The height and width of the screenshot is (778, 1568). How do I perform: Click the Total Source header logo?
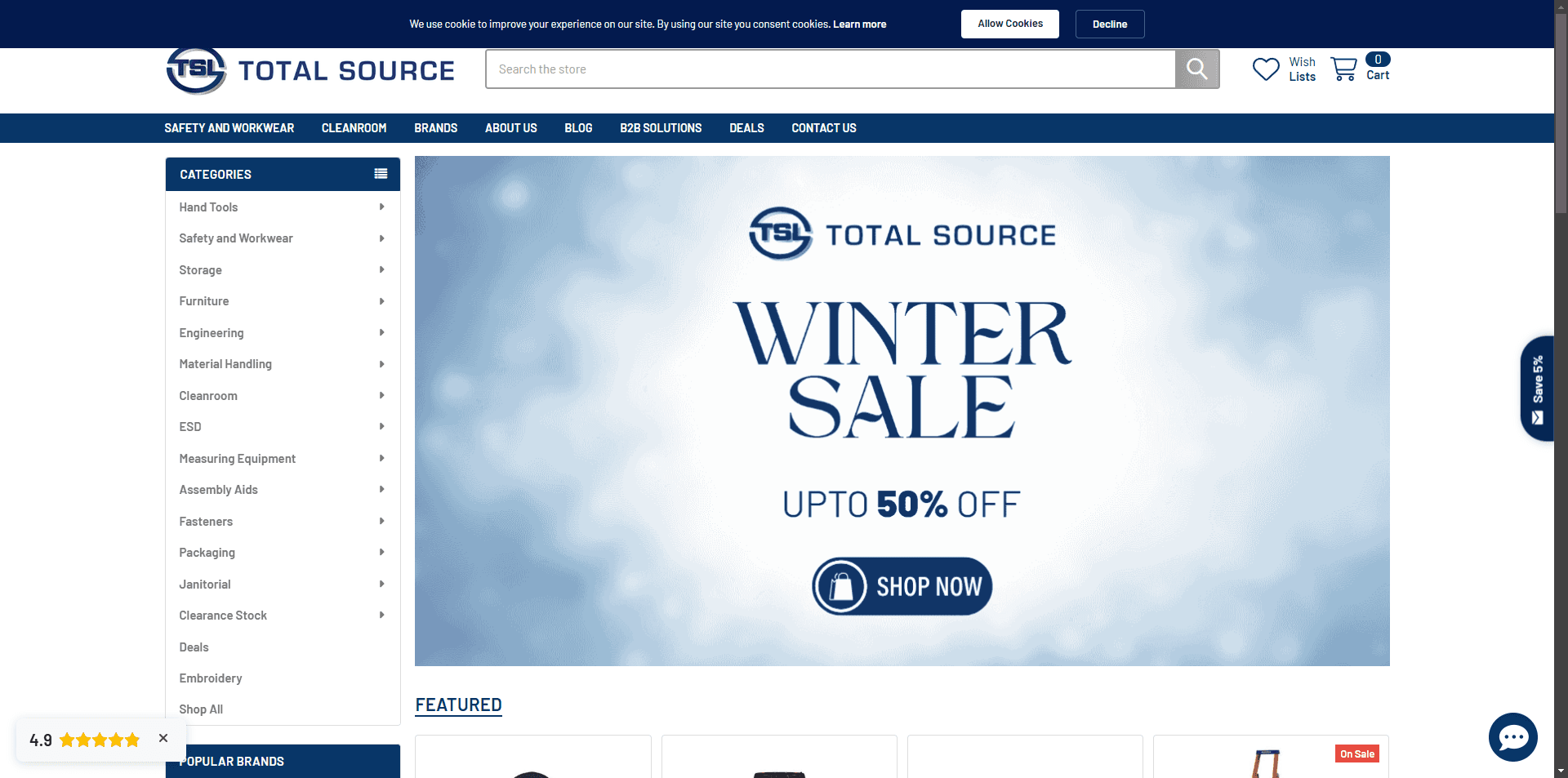310,71
